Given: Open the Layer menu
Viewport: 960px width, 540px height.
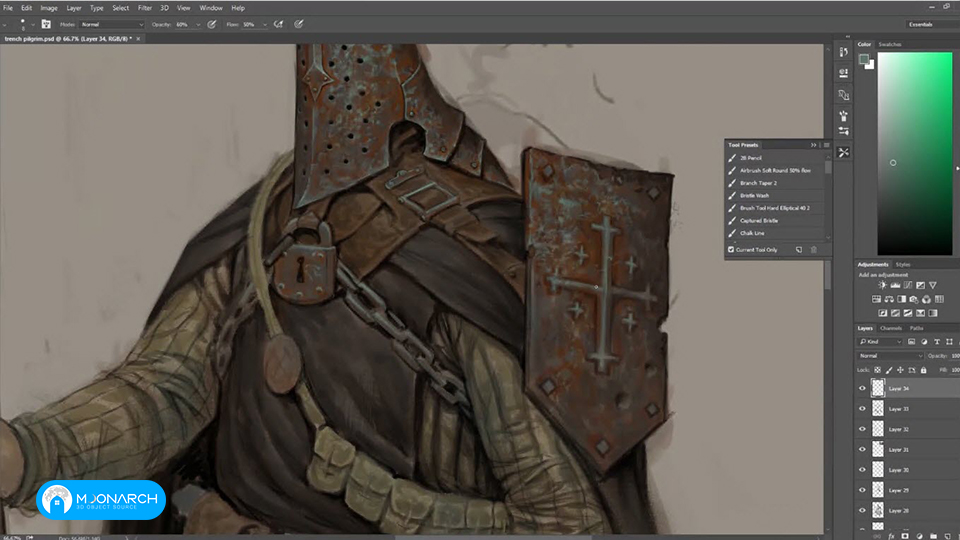Looking at the screenshot, I should pos(74,8).
